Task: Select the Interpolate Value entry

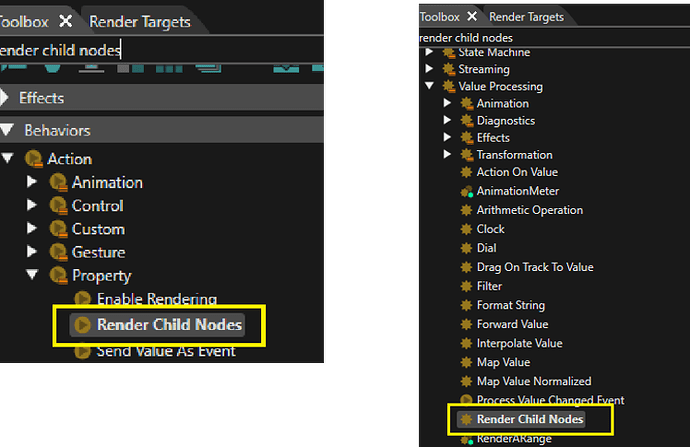Action: [x=520, y=343]
